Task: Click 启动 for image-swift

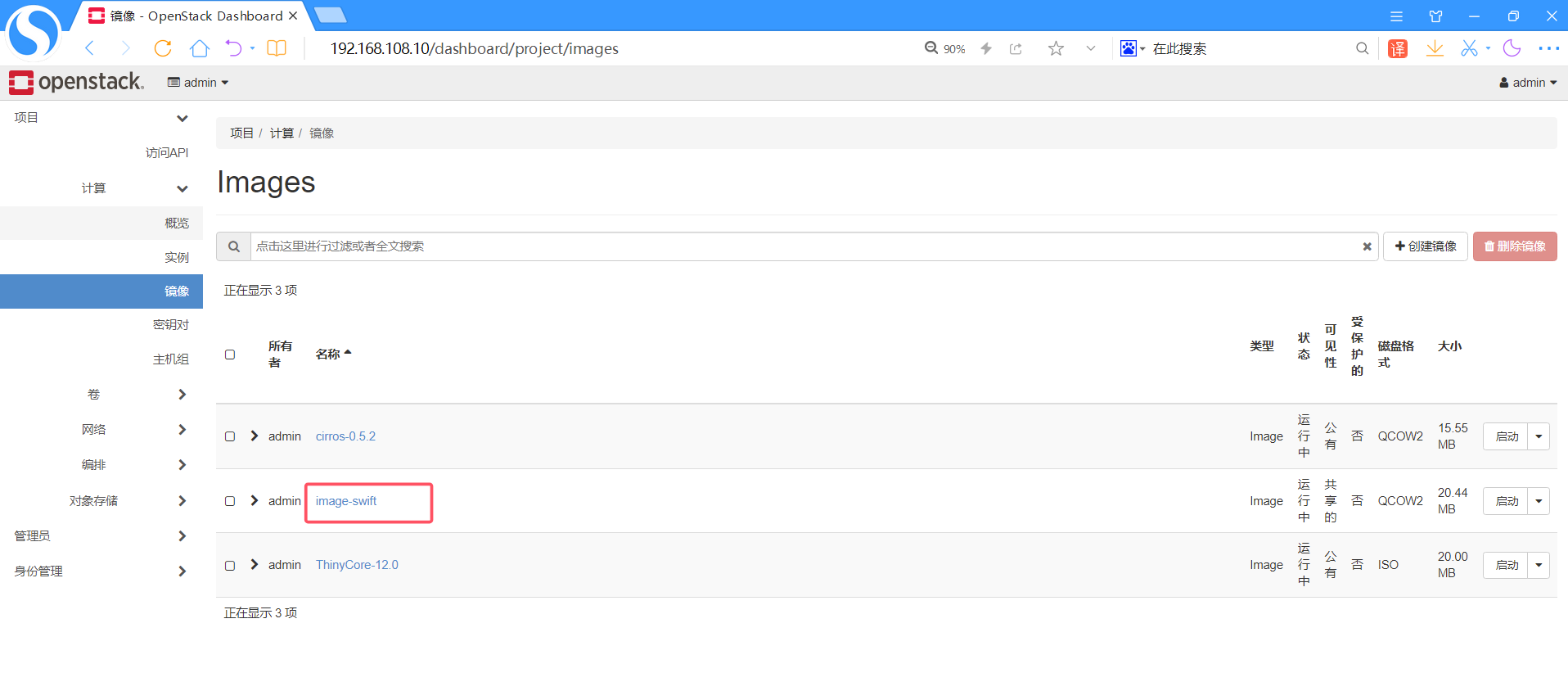Action: (x=1506, y=501)
